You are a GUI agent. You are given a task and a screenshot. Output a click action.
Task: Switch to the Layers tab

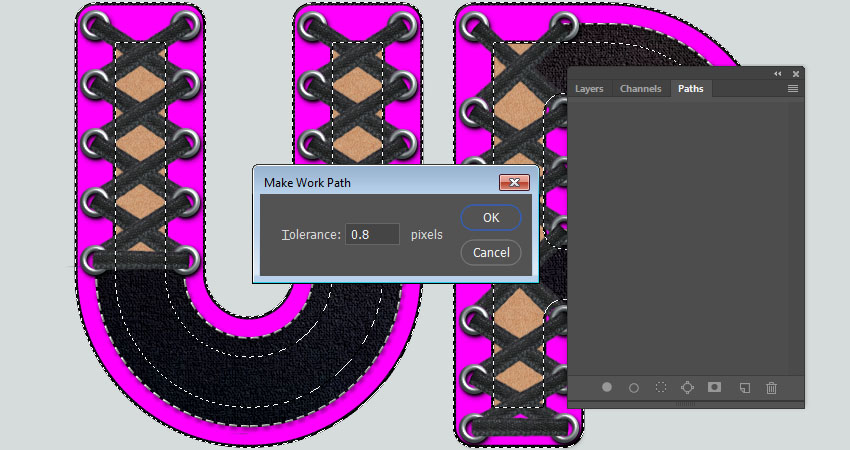pos(589,89)
